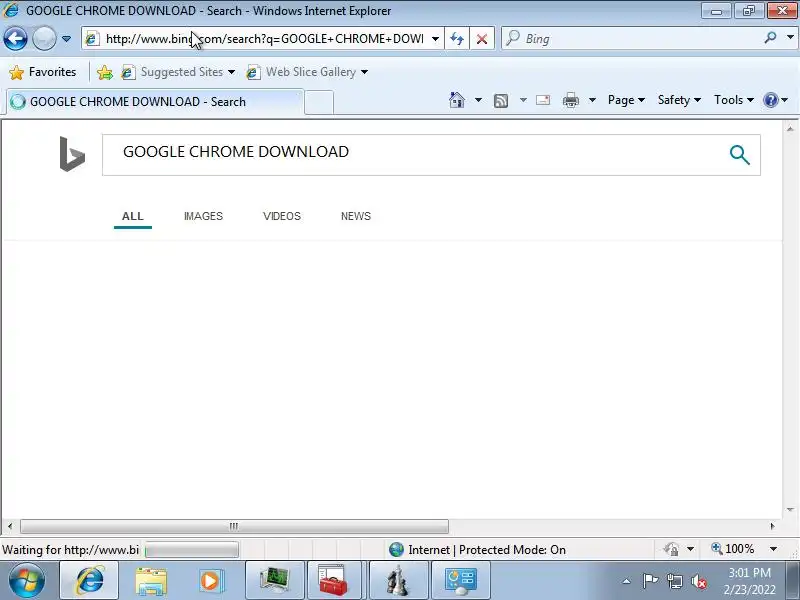Stop loading with the red X button
The width and height of the screenshot is (800, 600).
pyautogui.click(x=482, y=39)
